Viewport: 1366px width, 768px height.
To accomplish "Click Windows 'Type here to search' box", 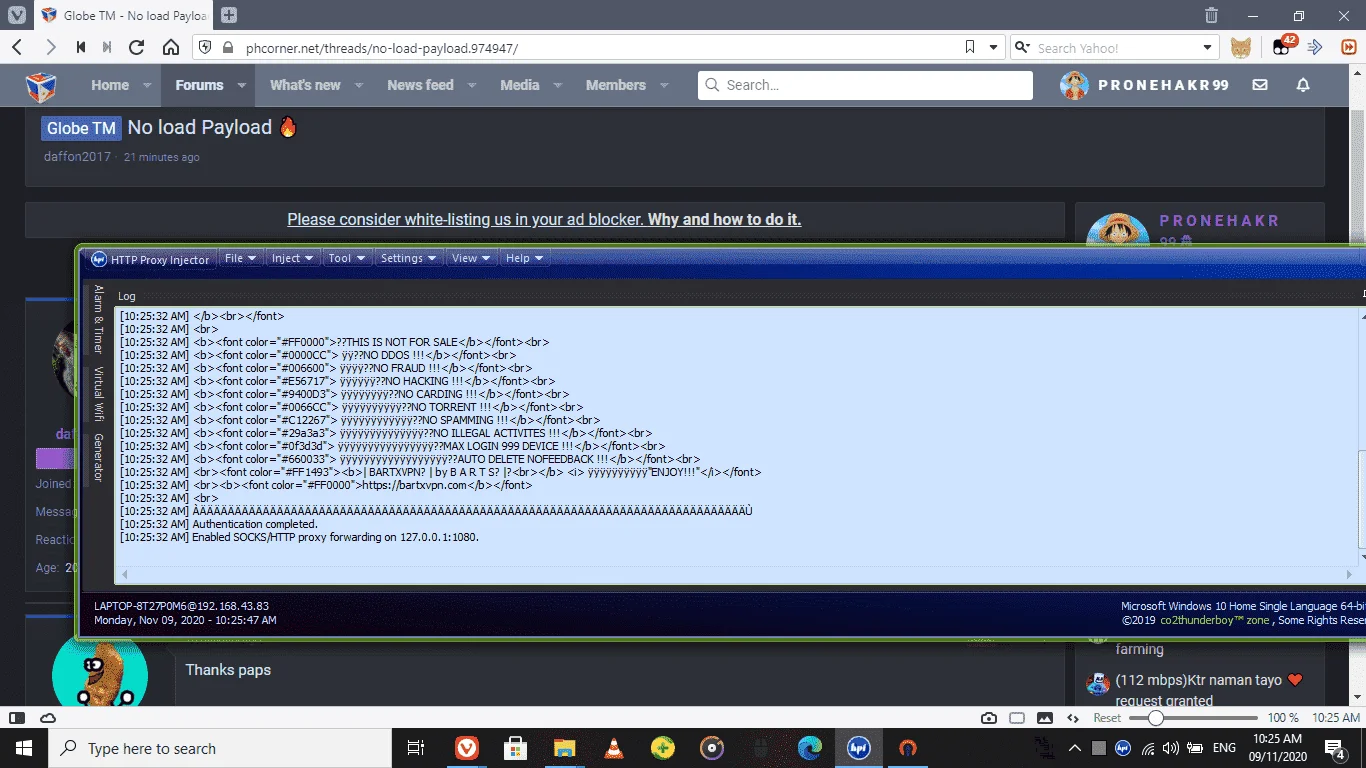I will coord(220,748).
